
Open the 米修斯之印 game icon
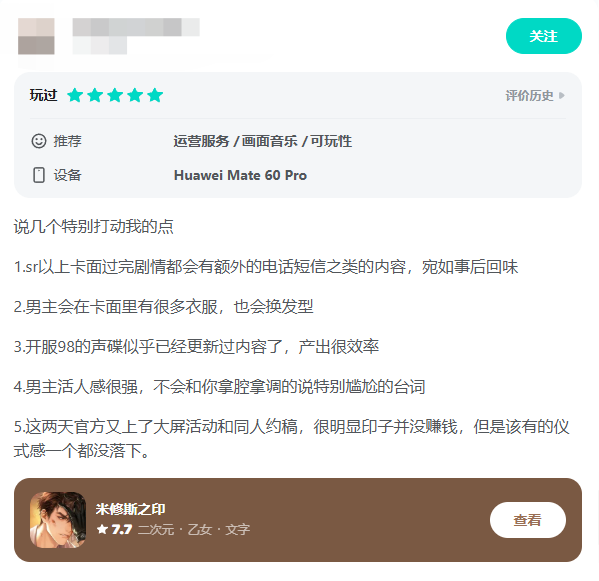click(x=58, y=520)
